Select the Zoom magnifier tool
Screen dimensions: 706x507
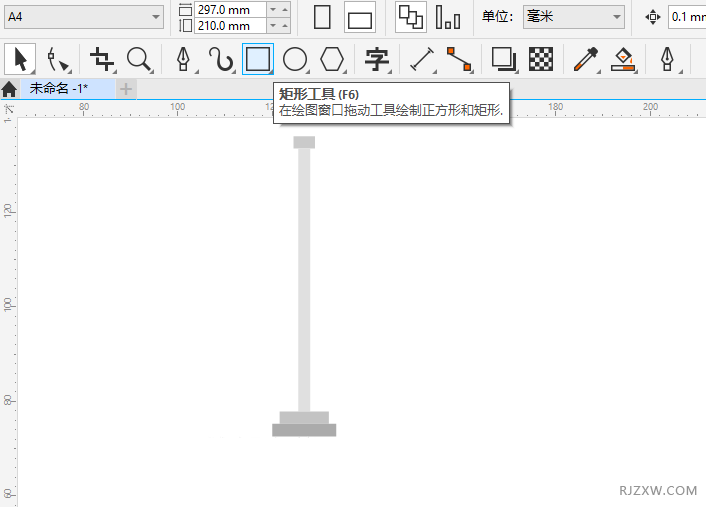click(139, 59)
